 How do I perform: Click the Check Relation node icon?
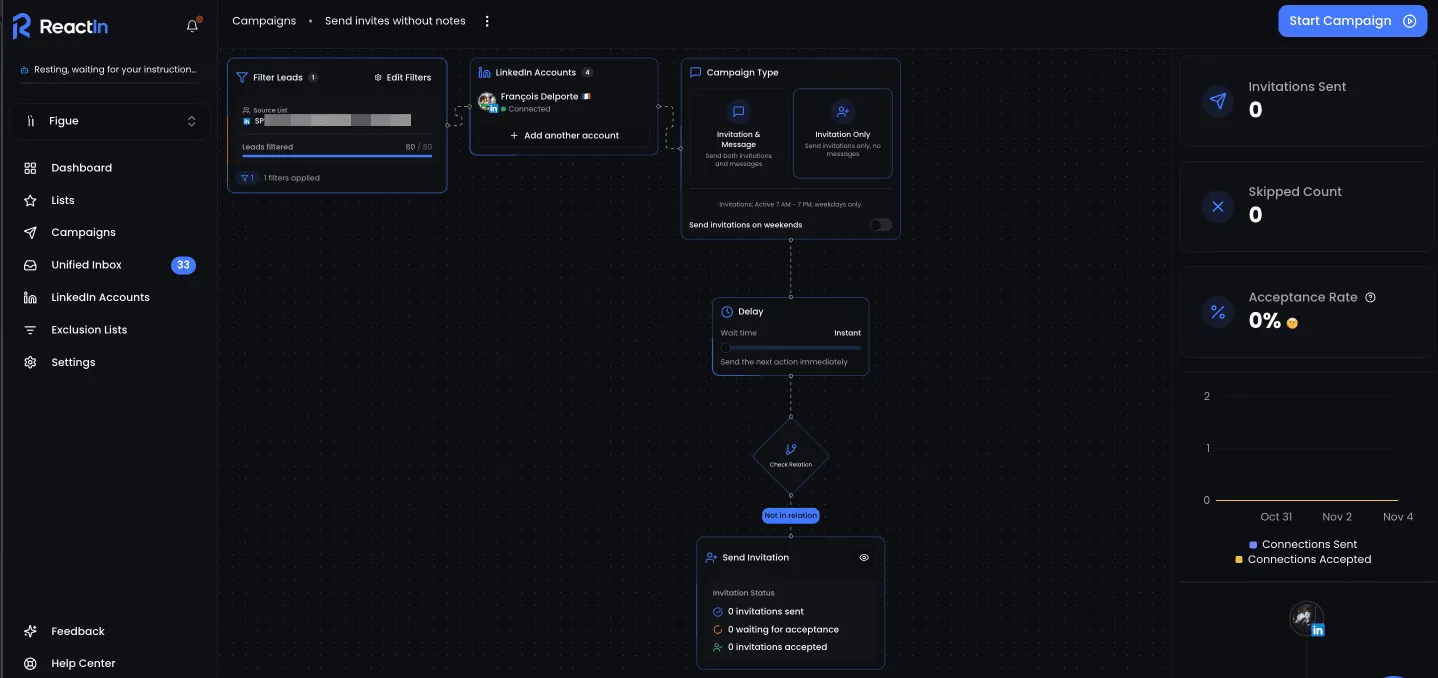[790, 450]
